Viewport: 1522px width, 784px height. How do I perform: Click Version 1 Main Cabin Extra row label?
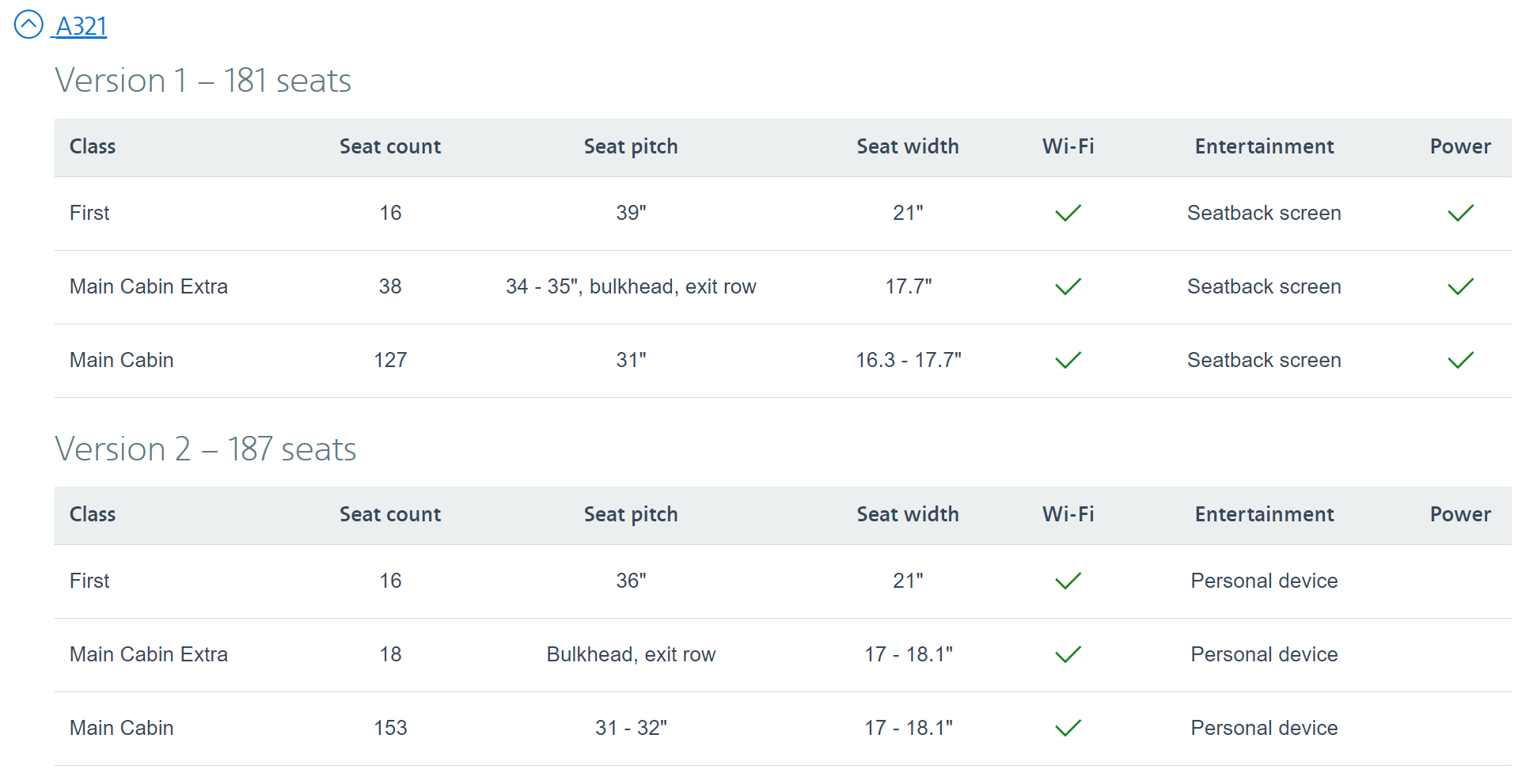(149, 286)
